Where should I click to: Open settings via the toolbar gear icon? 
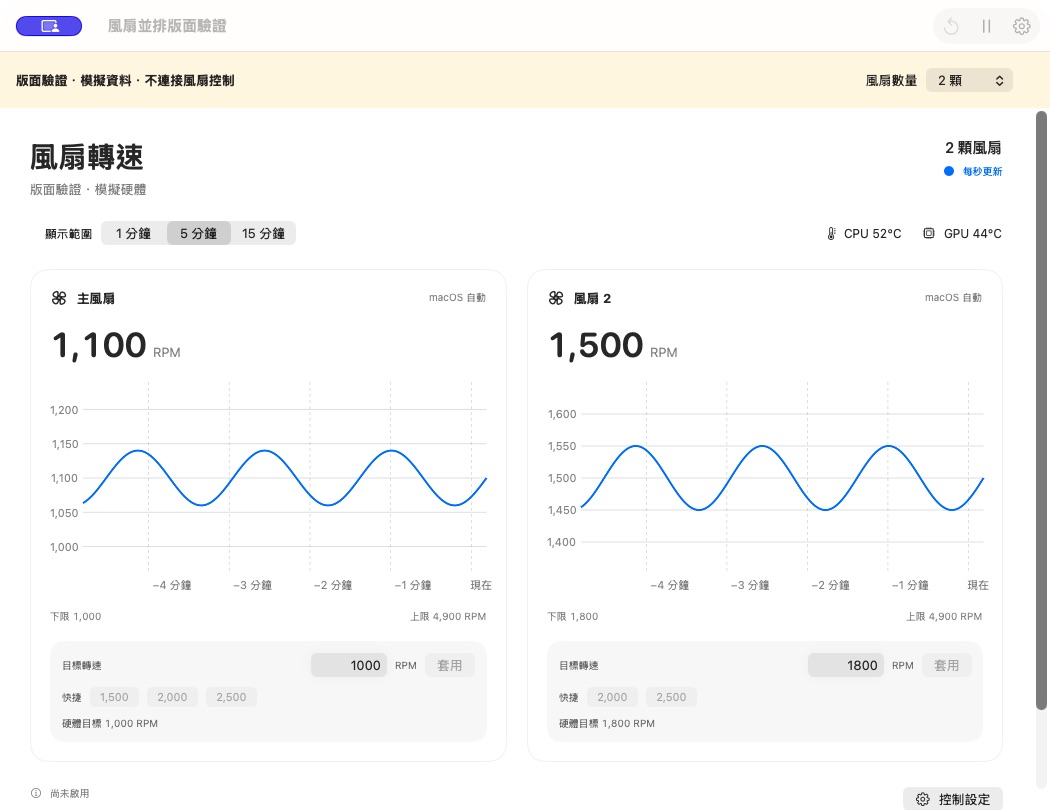coord(1021,26)
